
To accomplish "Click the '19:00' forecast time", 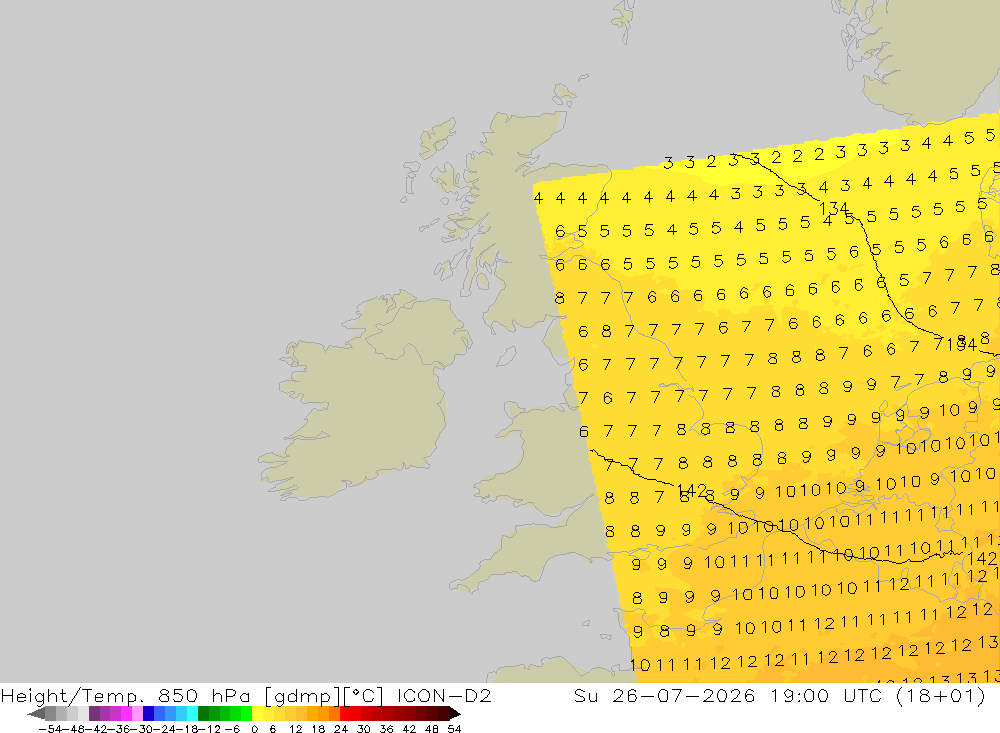I will click(799, 695).
